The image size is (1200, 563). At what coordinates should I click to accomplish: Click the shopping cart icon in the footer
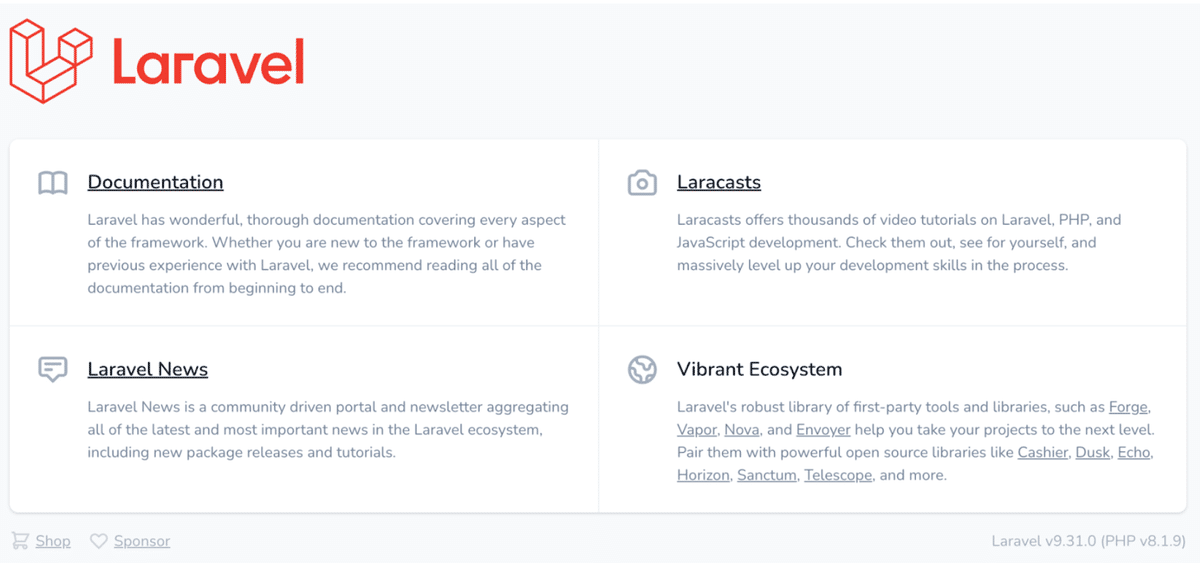point(20,541)
